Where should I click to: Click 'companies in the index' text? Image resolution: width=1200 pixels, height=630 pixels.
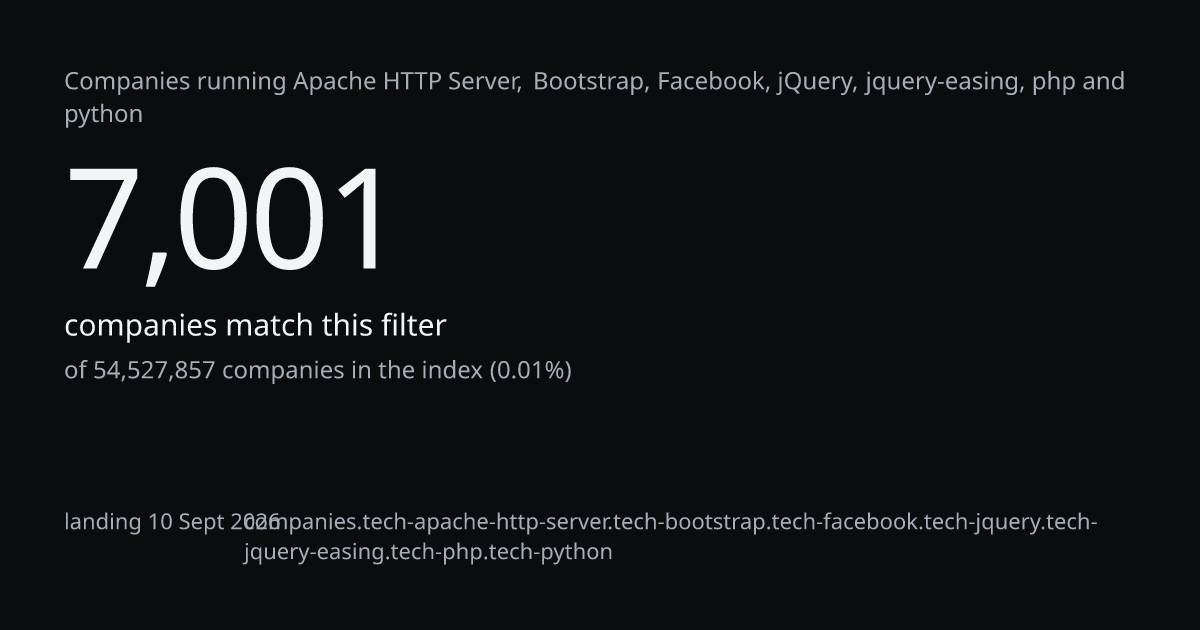coord(352,371)
